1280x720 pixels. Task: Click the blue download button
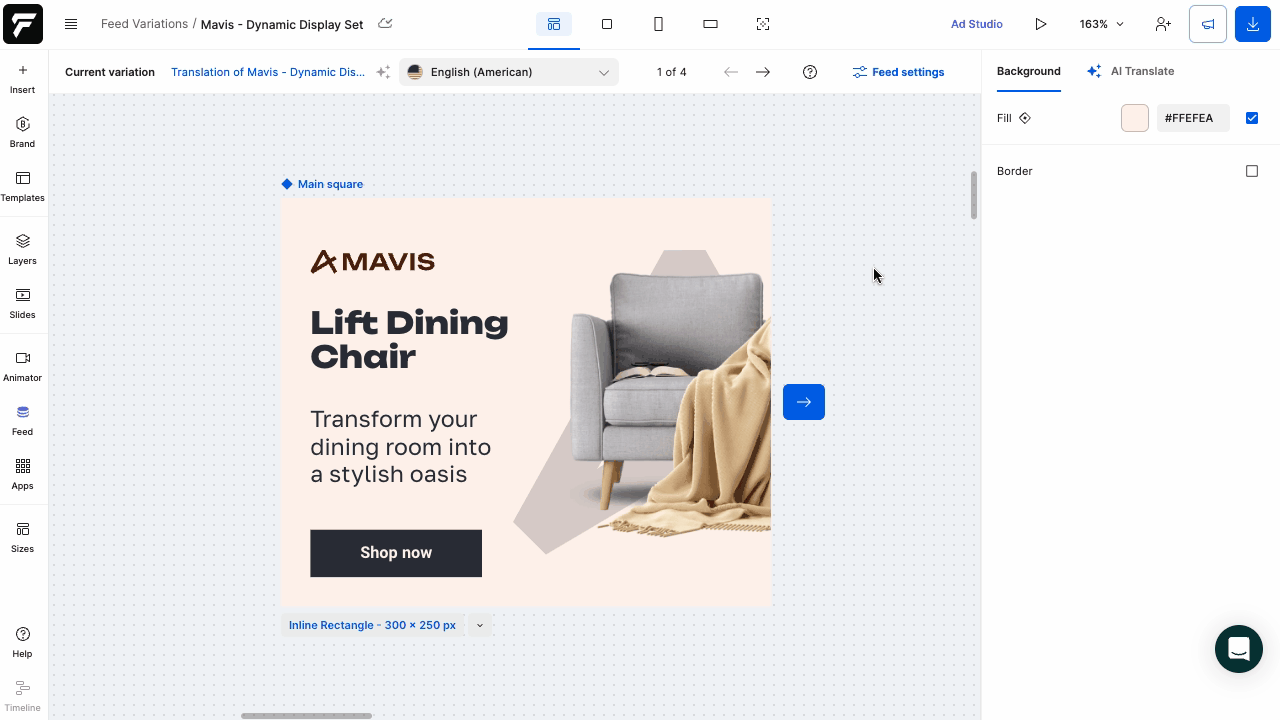click(1253, 24)
